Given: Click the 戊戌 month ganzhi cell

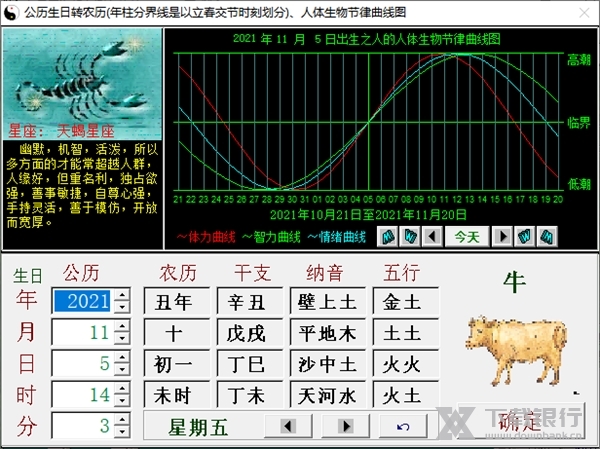Looking at the screenshot, I should tap(249, 333).
